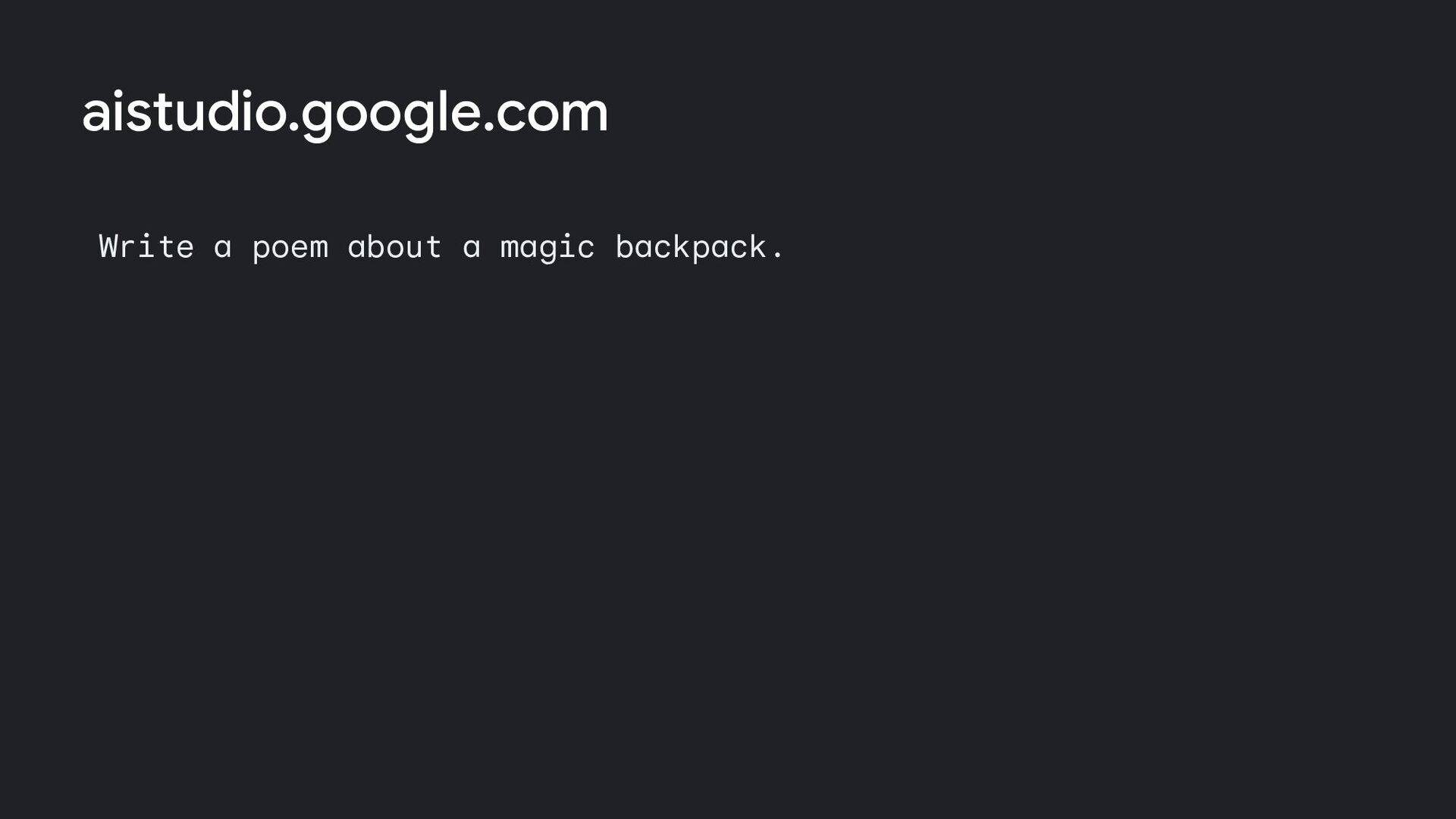Click the period ending the prompt

777,256
